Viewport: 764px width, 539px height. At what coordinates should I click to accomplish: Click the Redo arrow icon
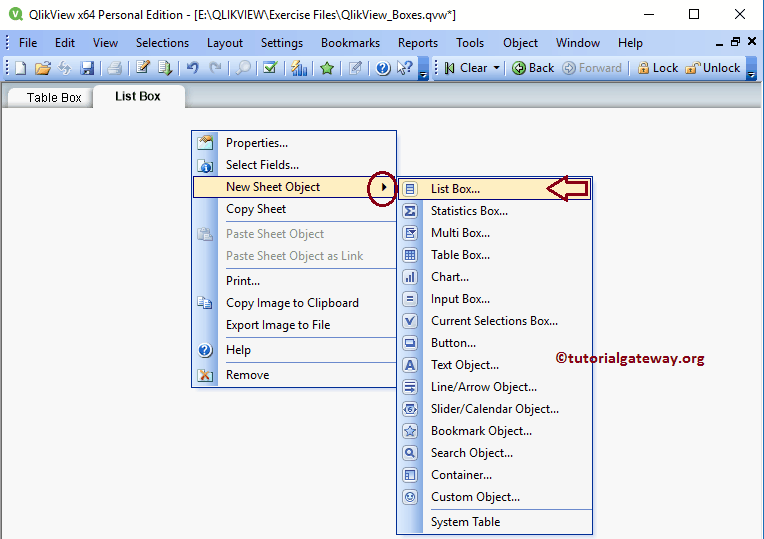point(215,68)
